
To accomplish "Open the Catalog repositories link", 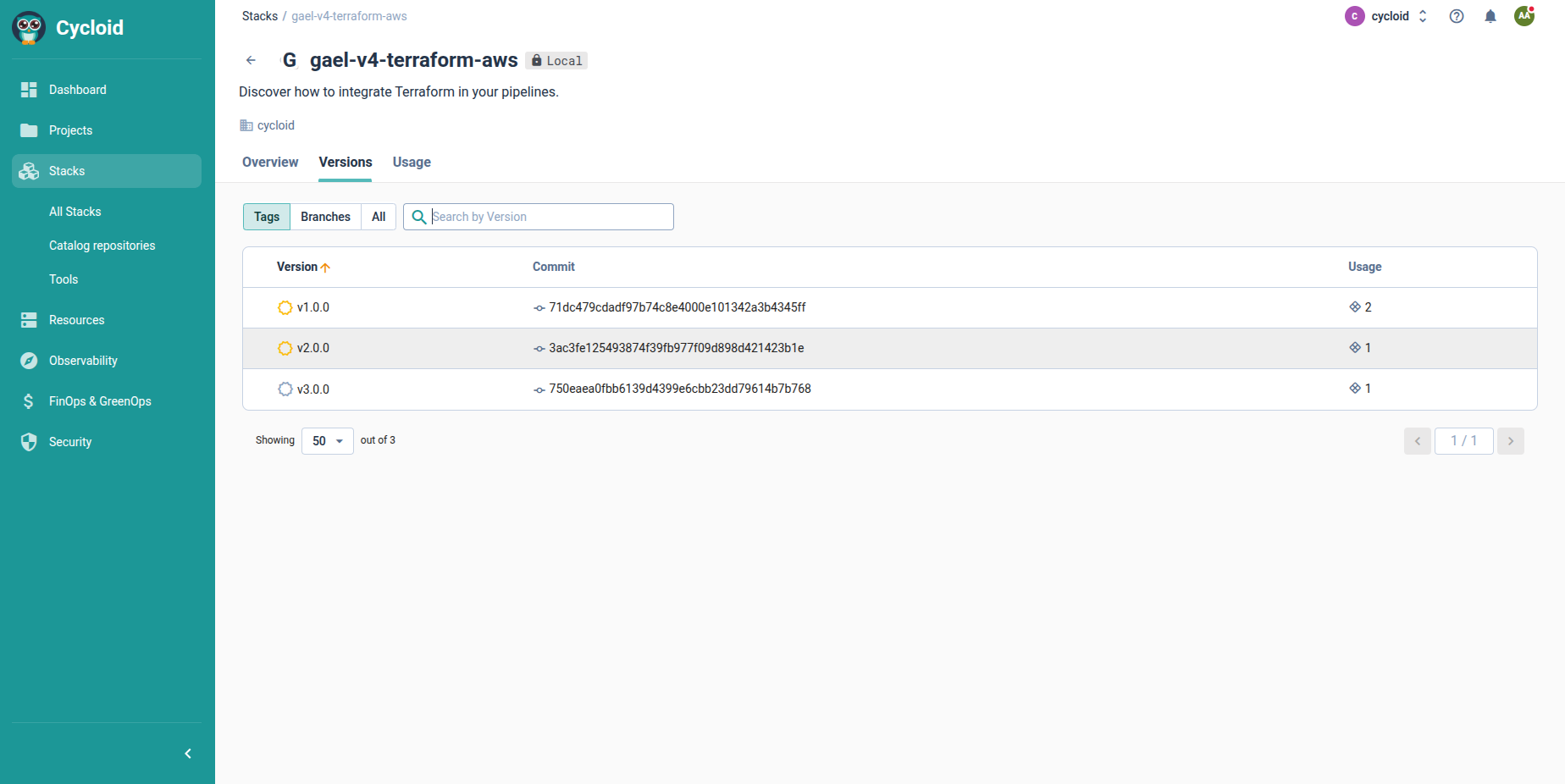I will [102, 246].
